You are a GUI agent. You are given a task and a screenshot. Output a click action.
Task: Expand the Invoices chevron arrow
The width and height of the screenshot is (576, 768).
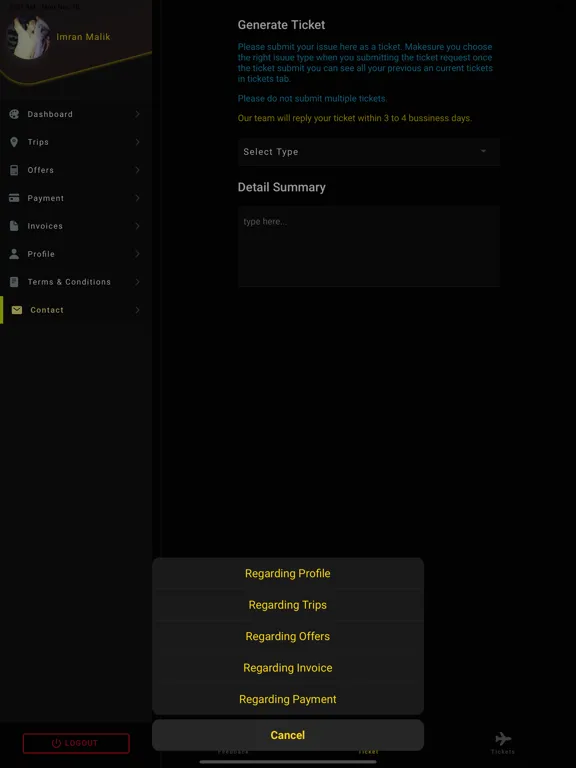pos(138,226)
